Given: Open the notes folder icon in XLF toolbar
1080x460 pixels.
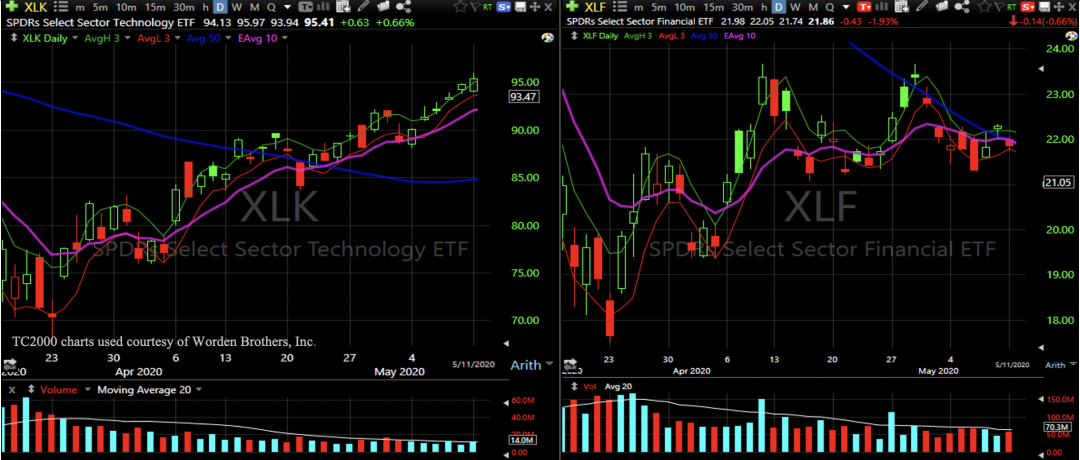Looking at the screenshot, I should [x=942, y=7].
